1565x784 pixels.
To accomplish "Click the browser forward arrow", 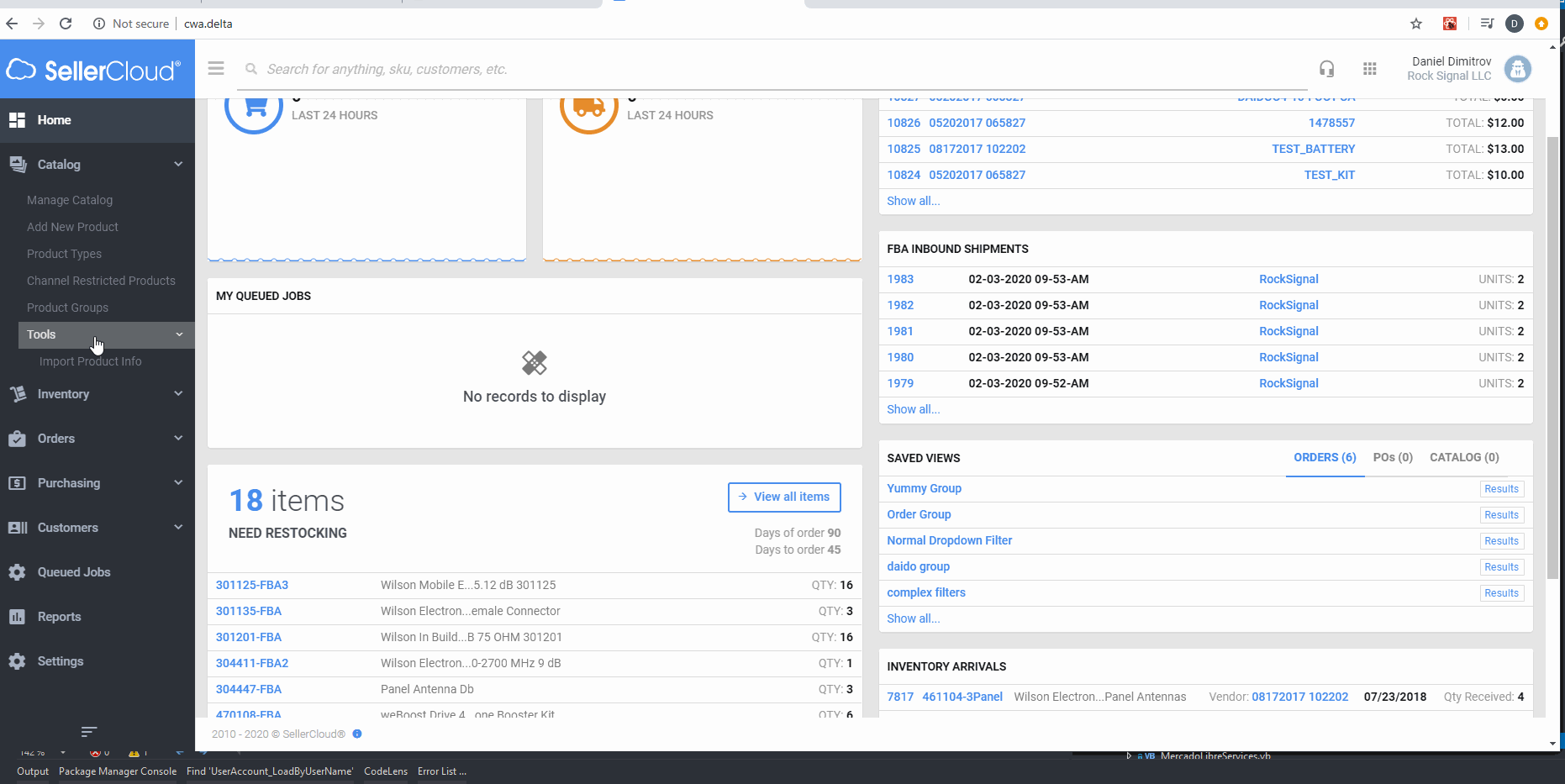I will pos(39,24).
